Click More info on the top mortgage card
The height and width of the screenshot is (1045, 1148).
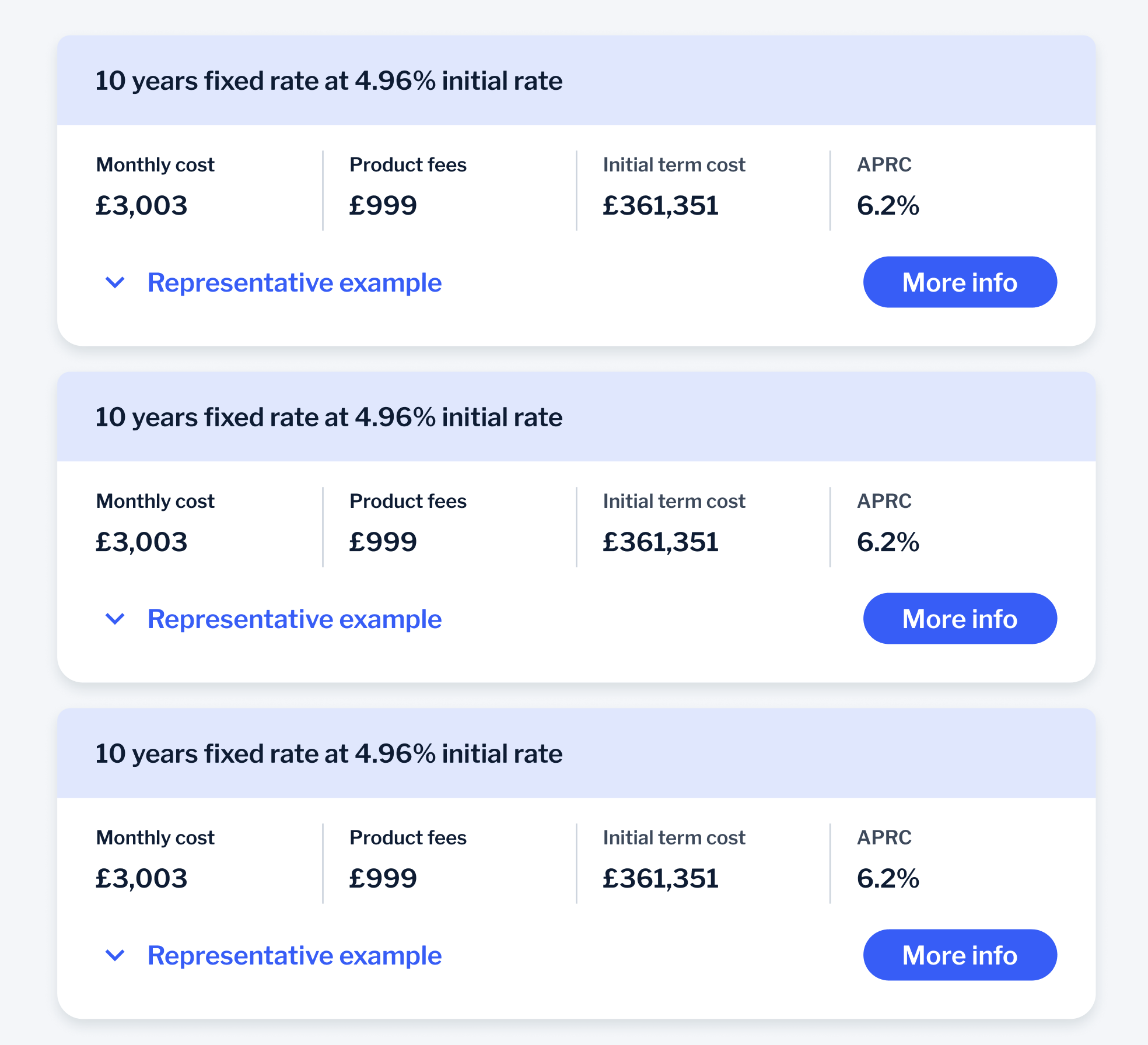click(960, 282)
